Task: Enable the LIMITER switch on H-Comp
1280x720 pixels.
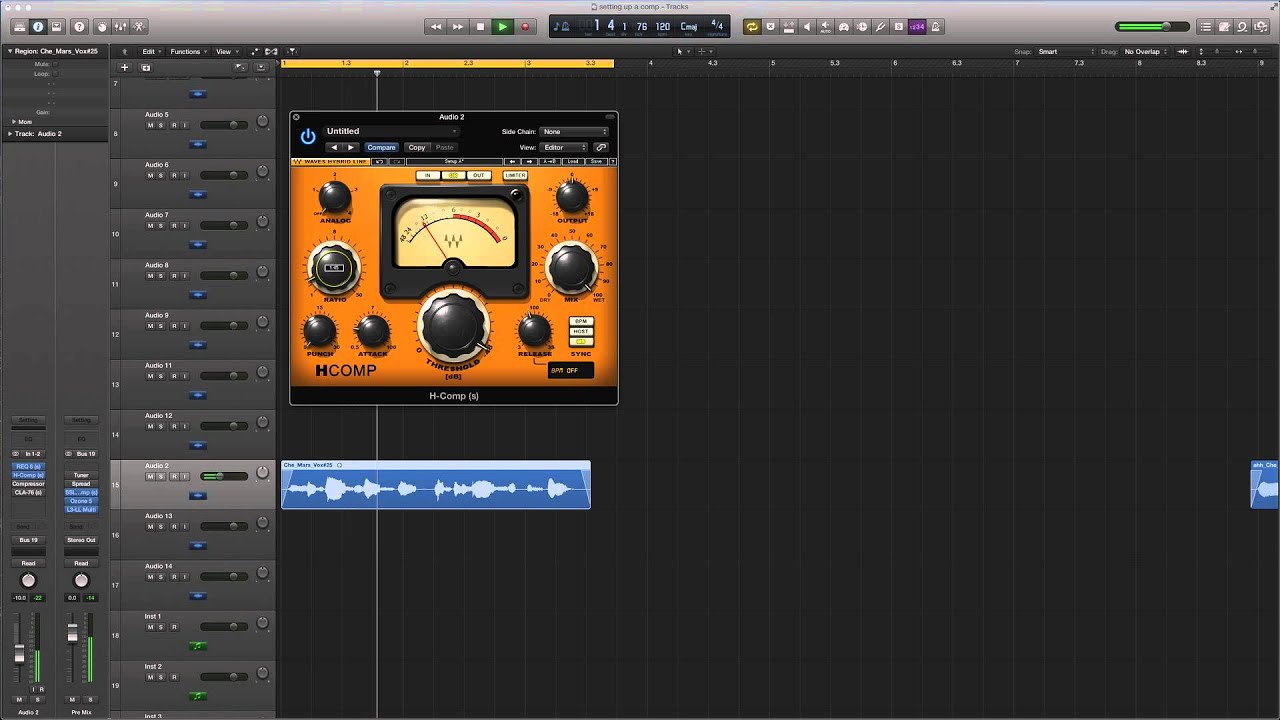Action: coord(515,175)
